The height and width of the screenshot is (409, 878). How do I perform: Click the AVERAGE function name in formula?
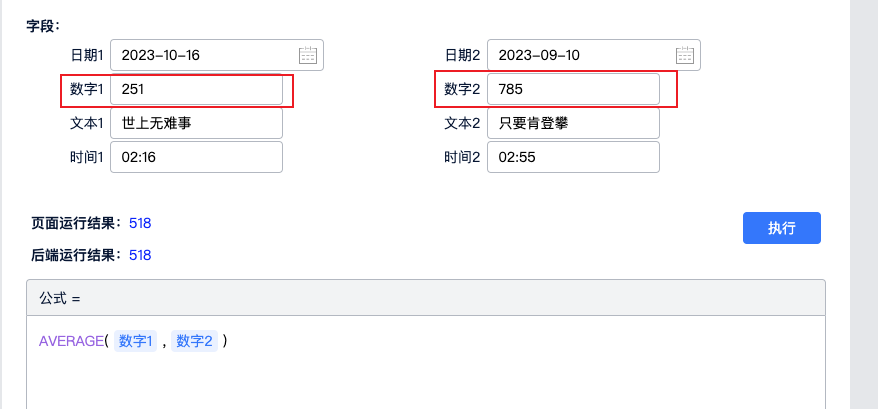pyautogui.click(x=71, y=341)
